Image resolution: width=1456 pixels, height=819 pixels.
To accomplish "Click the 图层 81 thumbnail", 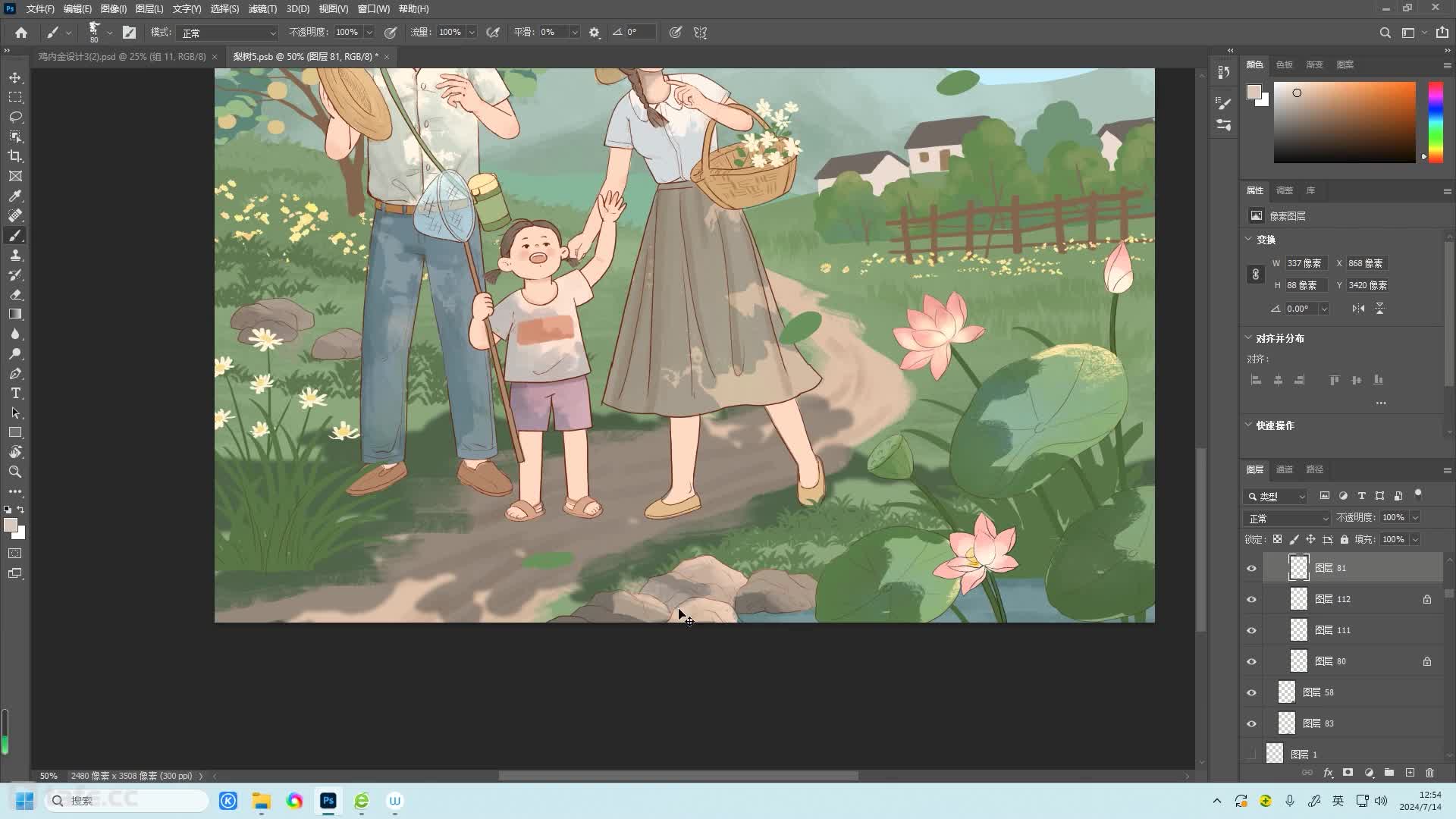I will (1299, 568).
